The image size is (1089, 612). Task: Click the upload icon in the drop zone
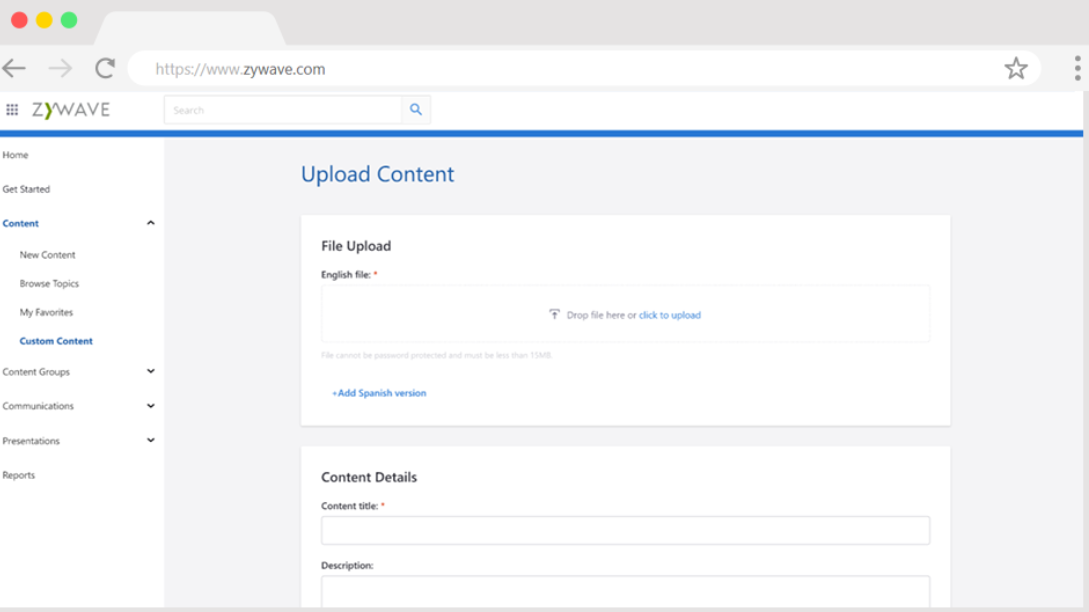tap(555, 313)
